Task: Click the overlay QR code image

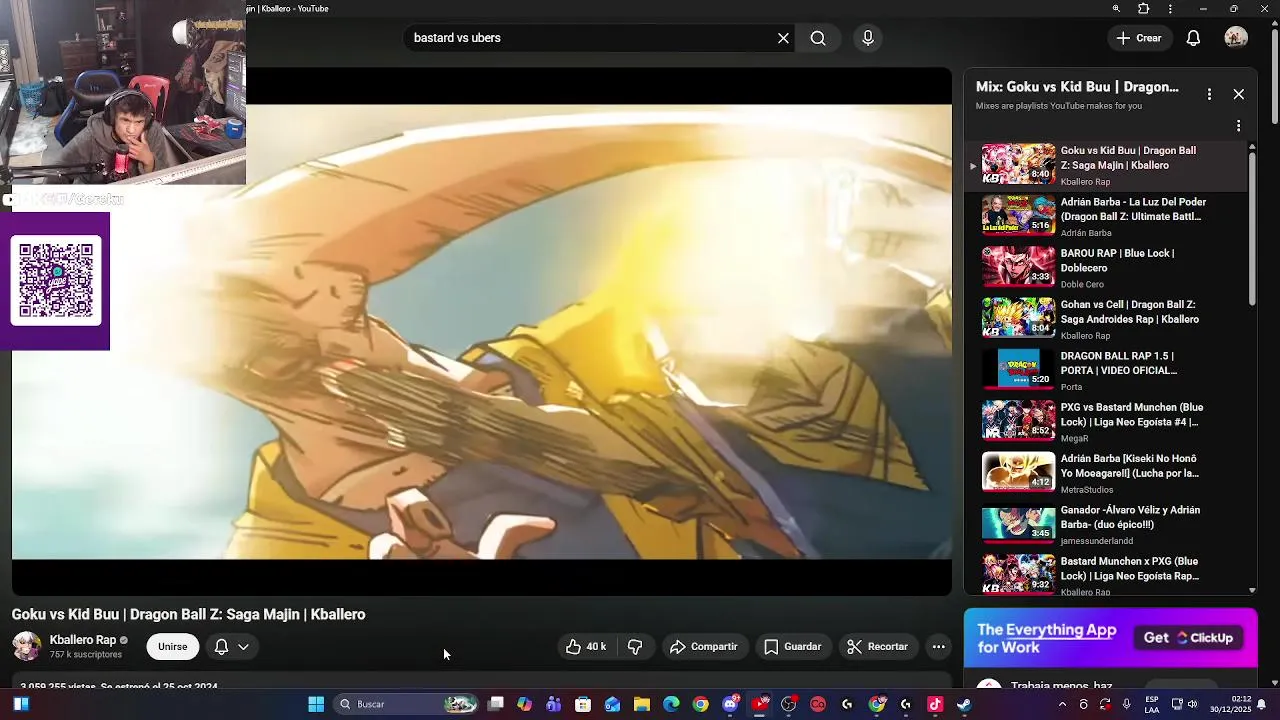Action: (56, 281)
